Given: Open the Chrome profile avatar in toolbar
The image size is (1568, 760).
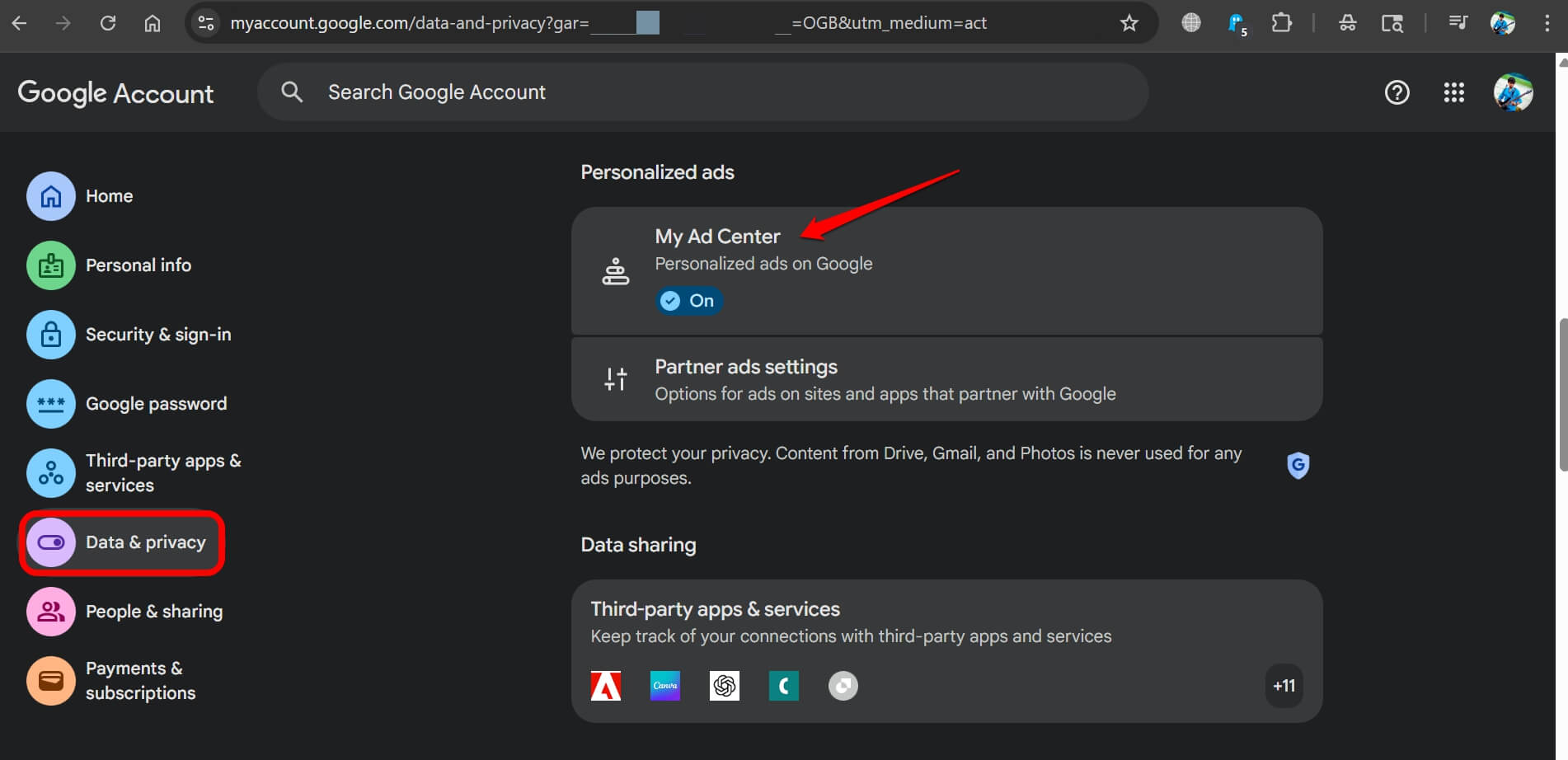Looking at the screenshot, I should click(x=1503, y=23).
